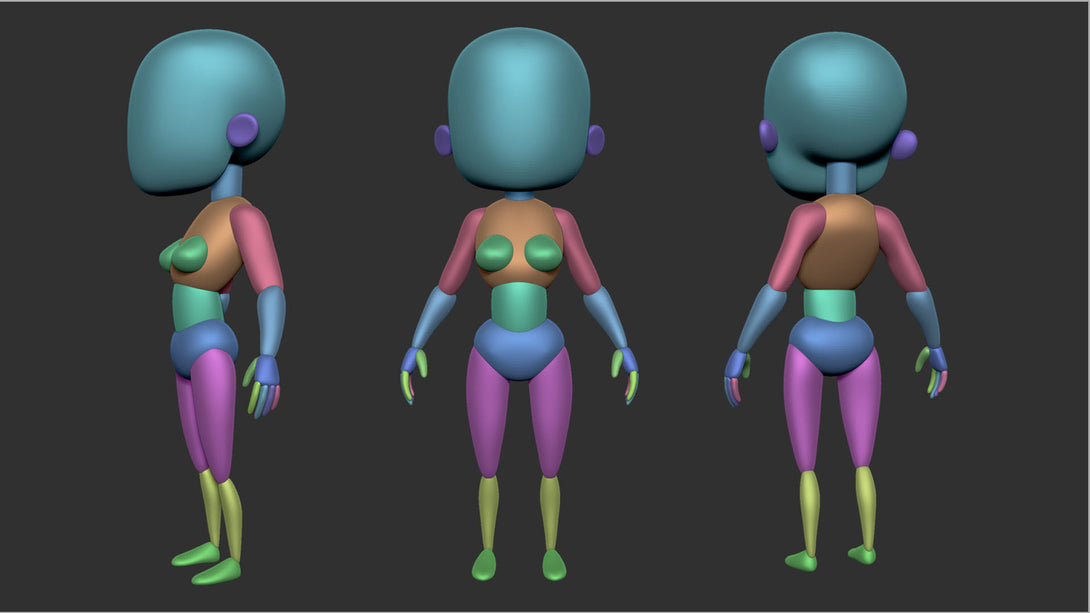Click the blue hips of the rear-view figure
This screenshot has width=1090, height=613.
coord(830,343)
